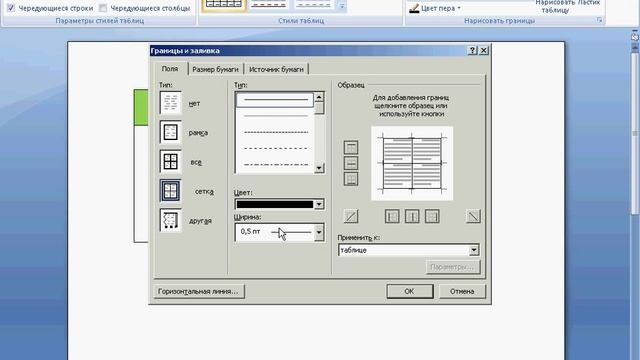Switch to the 'Источник бумаги' tab
Viewport: 640px width, 360px height.
pos(276,69)
